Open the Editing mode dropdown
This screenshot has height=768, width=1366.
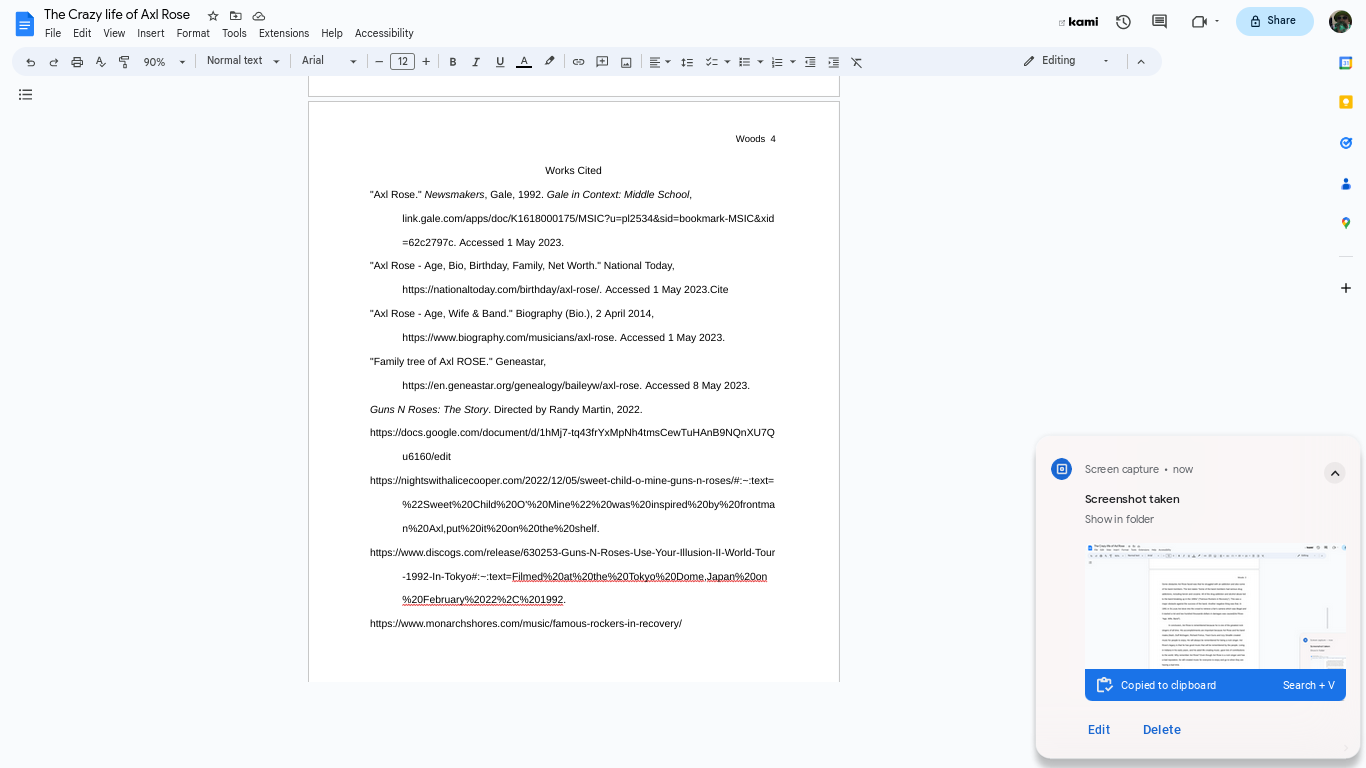click(x=1066, y=61)
